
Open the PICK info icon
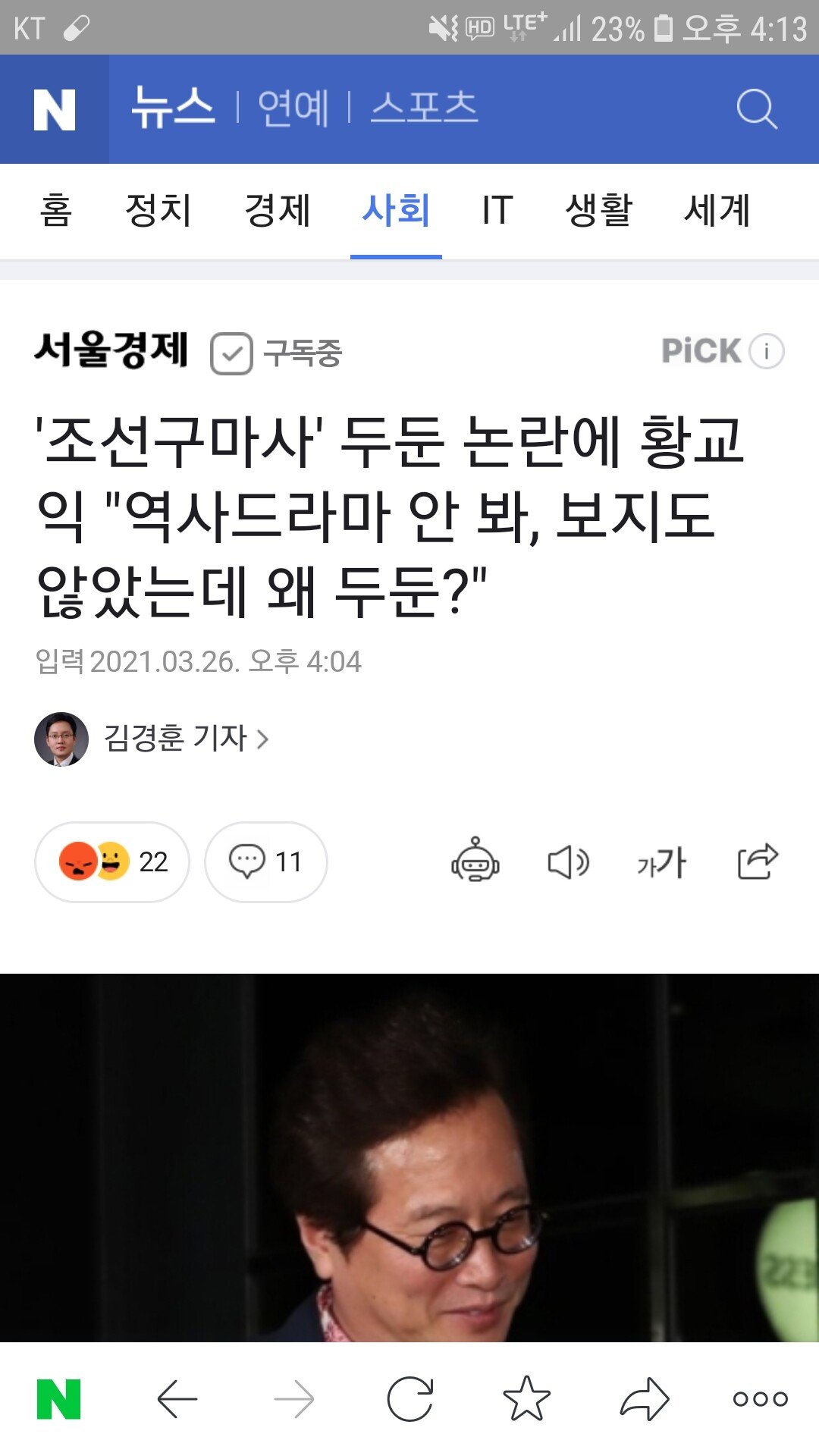click(767, 351)
